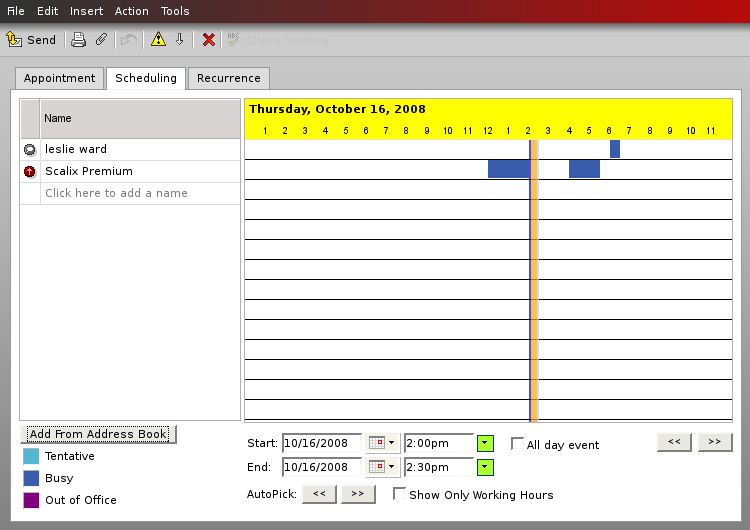Click the attendee icon beside leslie ward
The image size is (750, 530).
(x=30, y=149)
